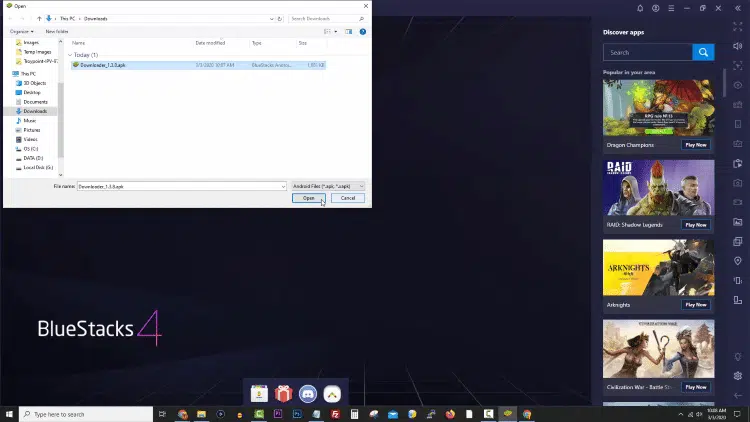Click the eye icon in BlueStacks sidebar
The height and width of the screenshot is (422, 750).
pyautogui.click(x=738, y=85)
